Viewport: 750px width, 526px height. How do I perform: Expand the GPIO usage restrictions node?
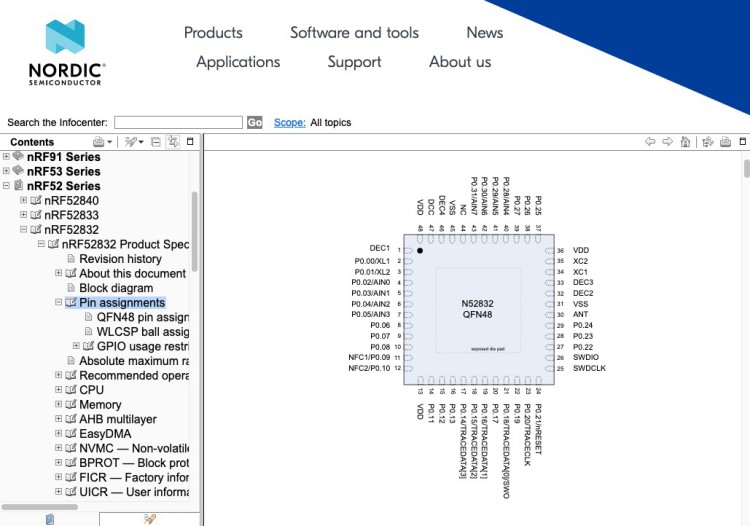[x=76, y=346]
